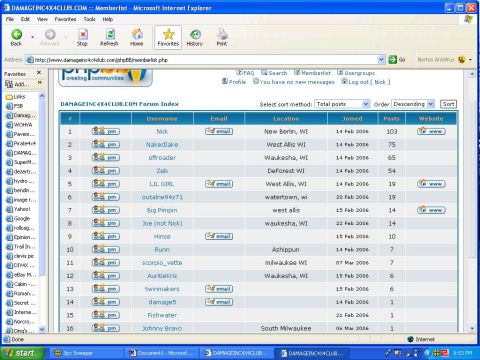Expand Favorites panel chevron next to Add
This screenshot has height=360, width=480.
point(40,83)
